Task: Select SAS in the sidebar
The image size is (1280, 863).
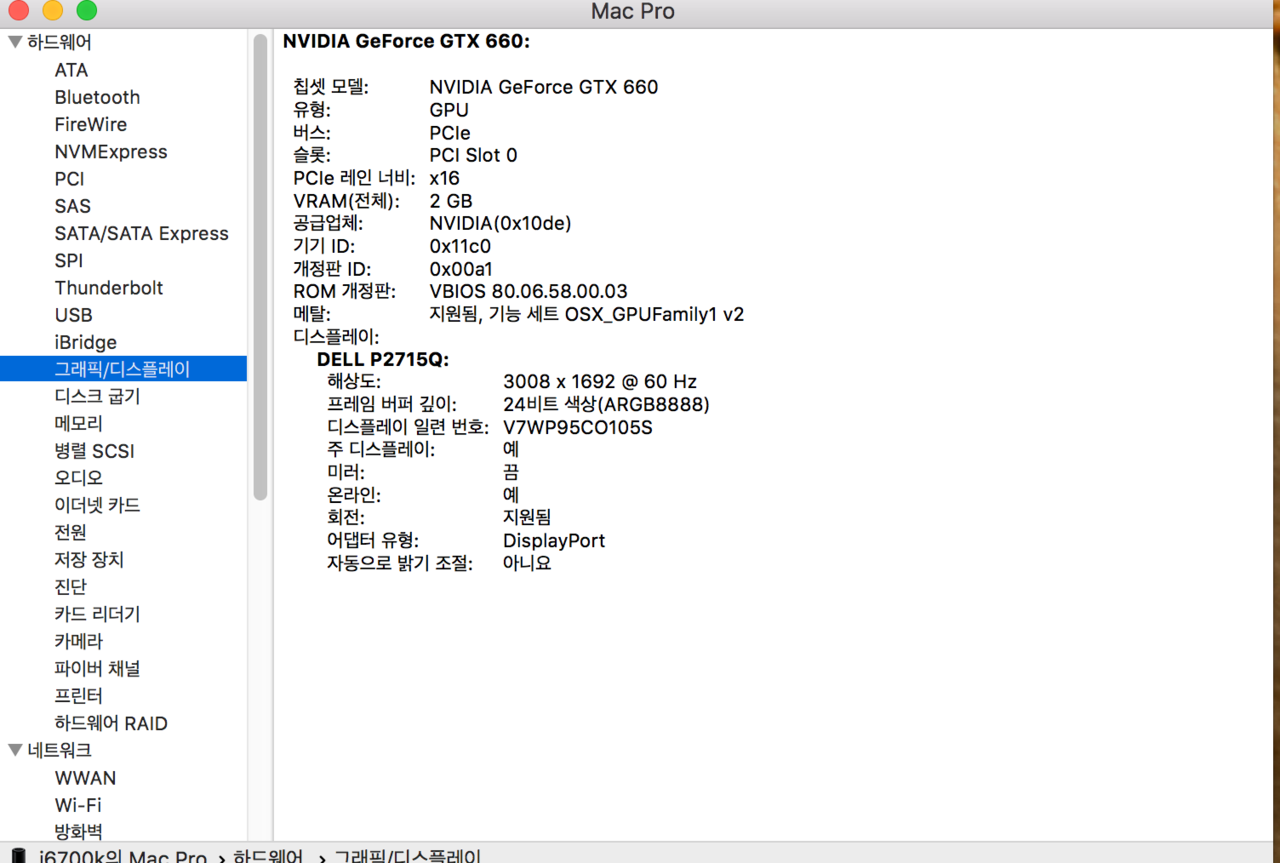Action: [x=73, y=206]
